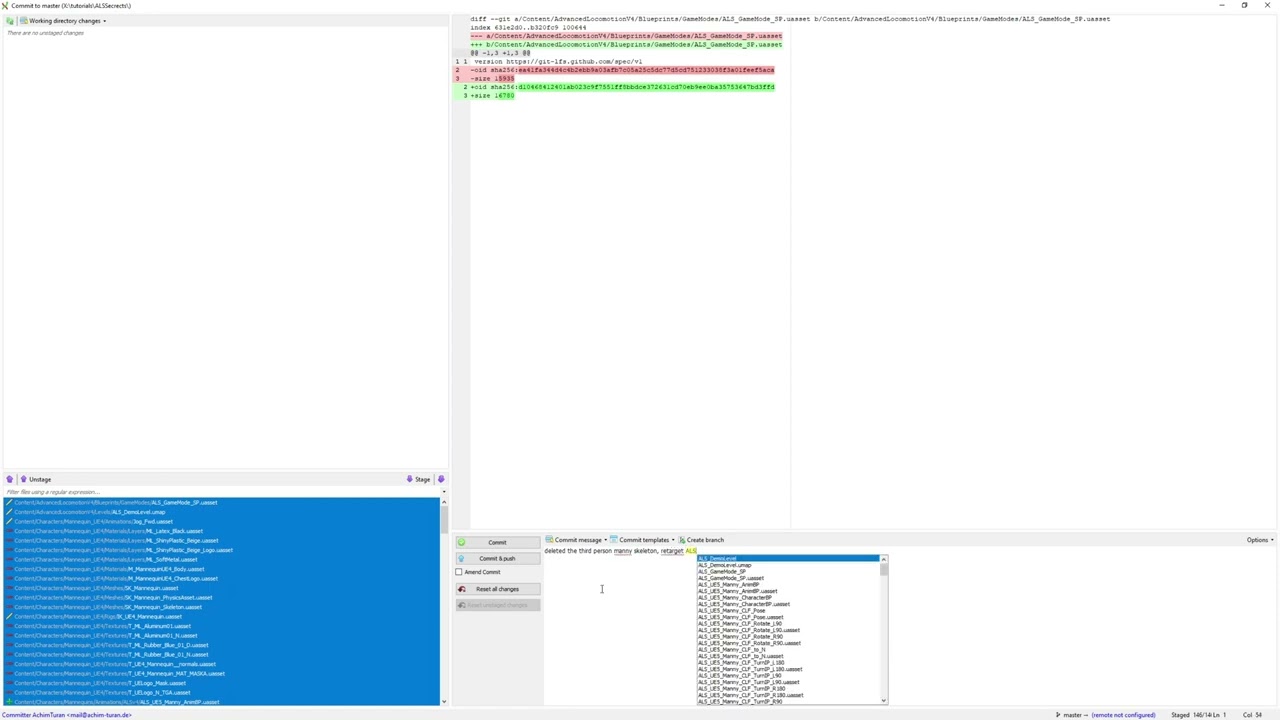The image size is (1280, 720).
Task: Click the Stage button
Action: pos(419,479)
